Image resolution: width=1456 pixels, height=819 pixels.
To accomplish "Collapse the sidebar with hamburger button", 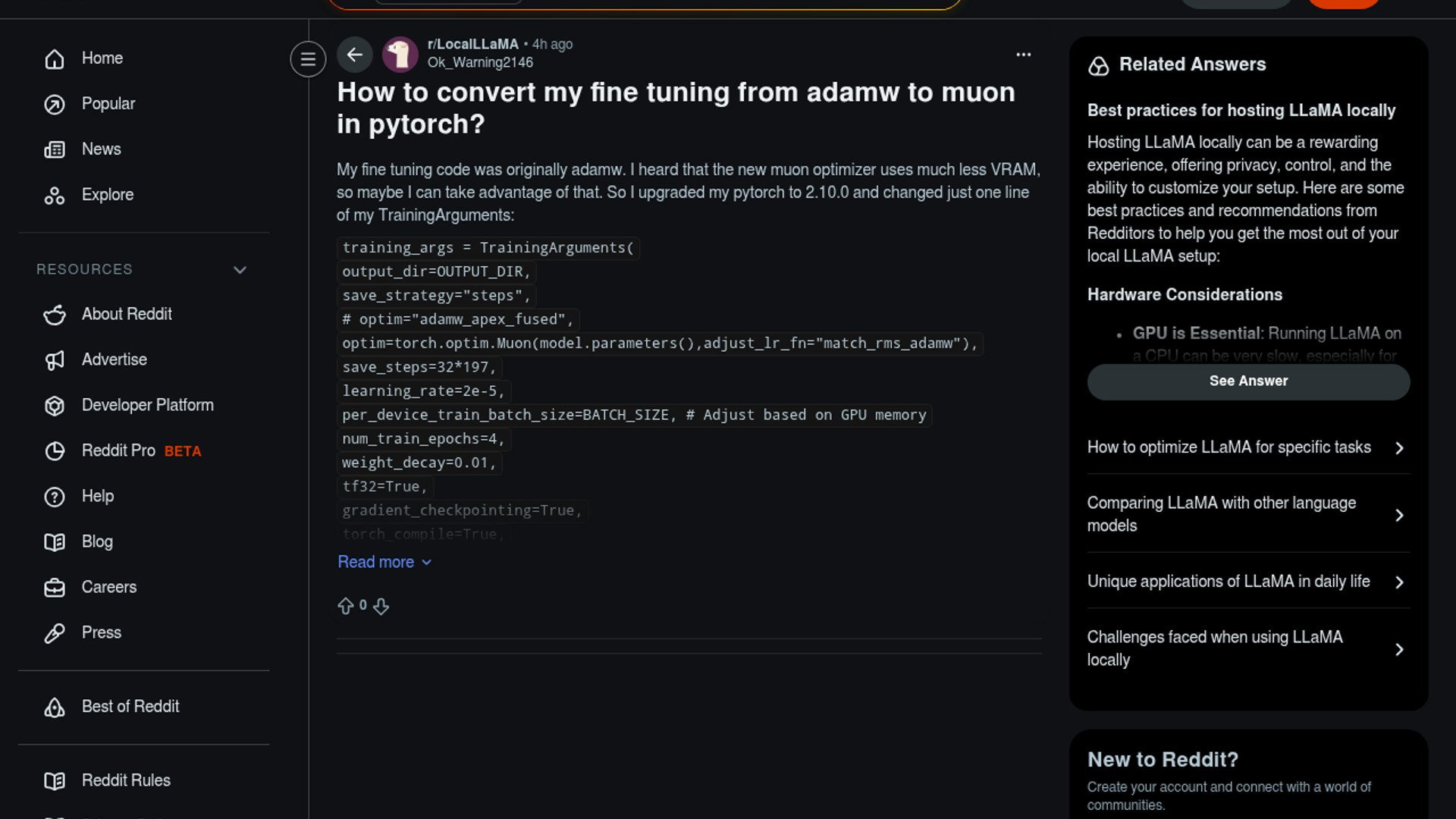I will 308,59.
